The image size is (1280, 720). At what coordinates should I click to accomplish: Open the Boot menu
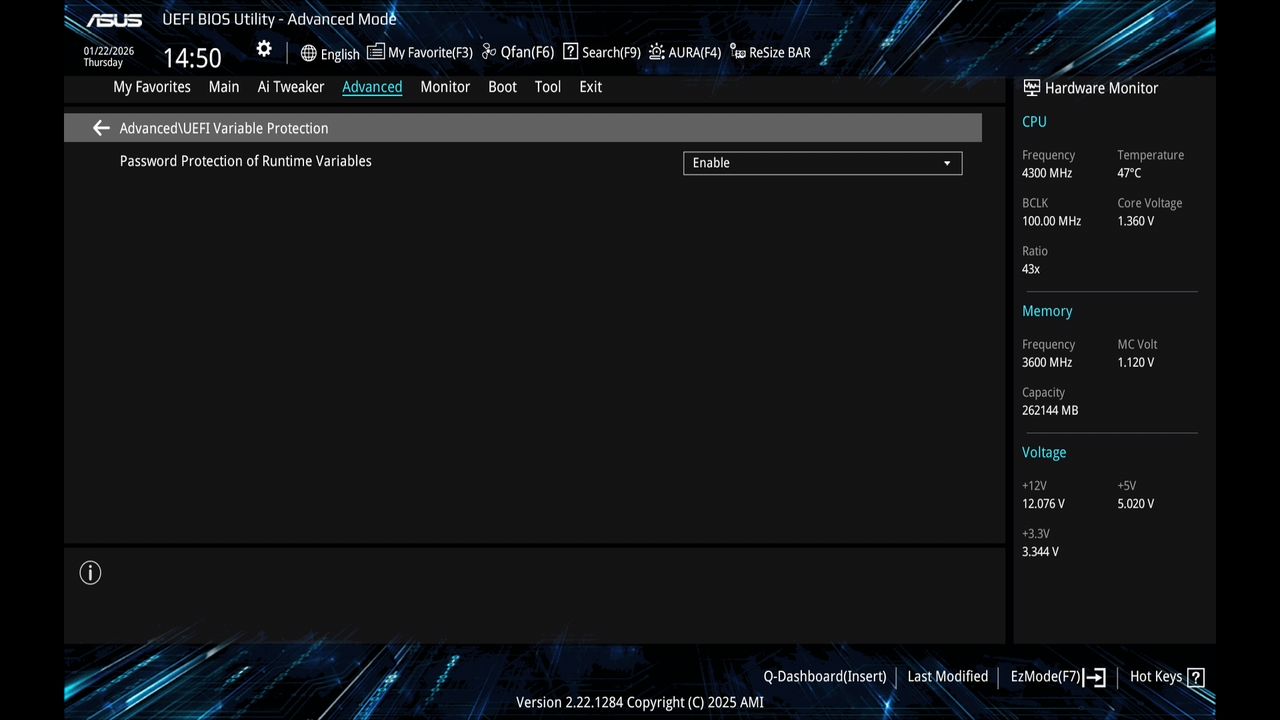502,87
